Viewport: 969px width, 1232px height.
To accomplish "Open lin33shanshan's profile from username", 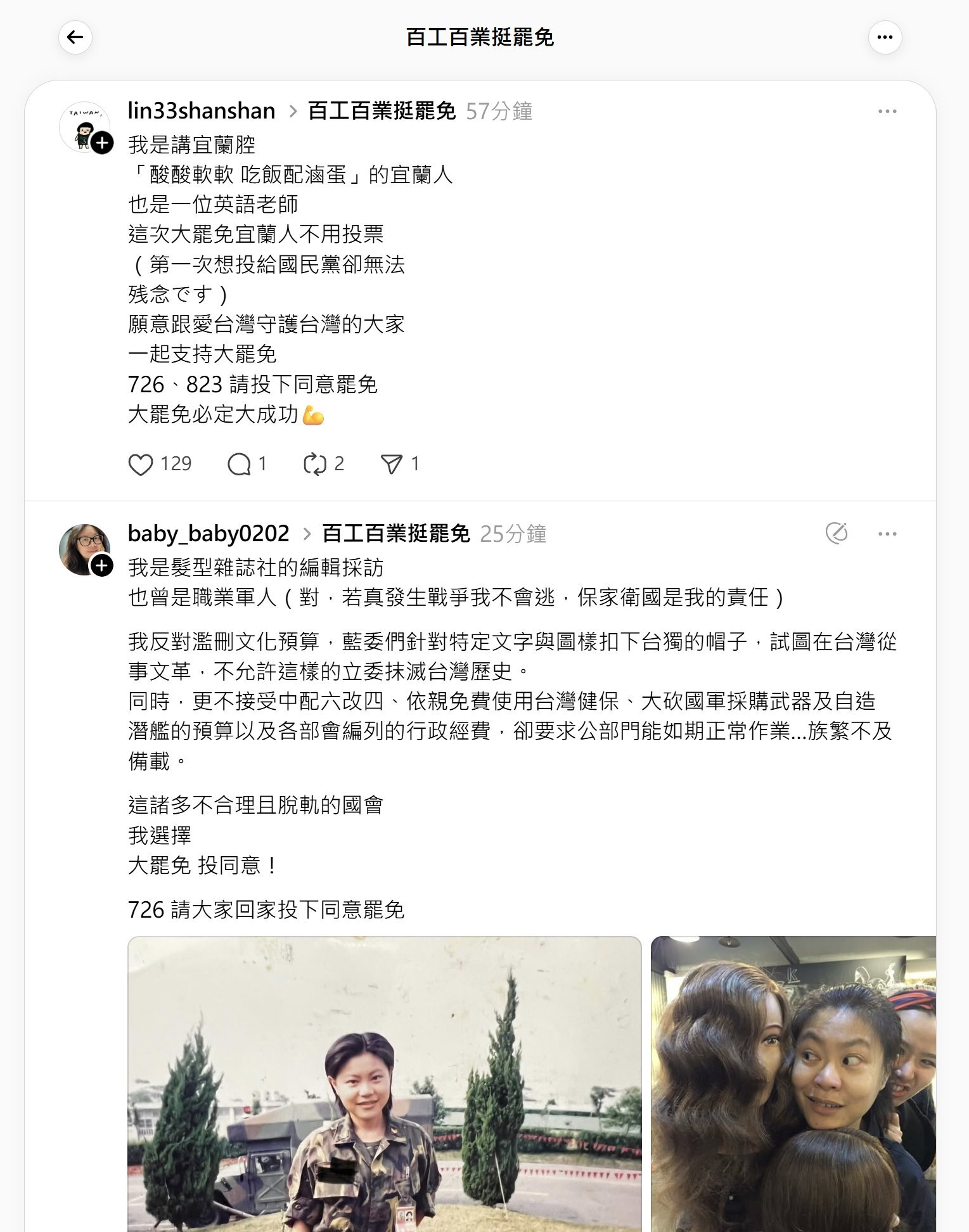I will click(202, 111).
